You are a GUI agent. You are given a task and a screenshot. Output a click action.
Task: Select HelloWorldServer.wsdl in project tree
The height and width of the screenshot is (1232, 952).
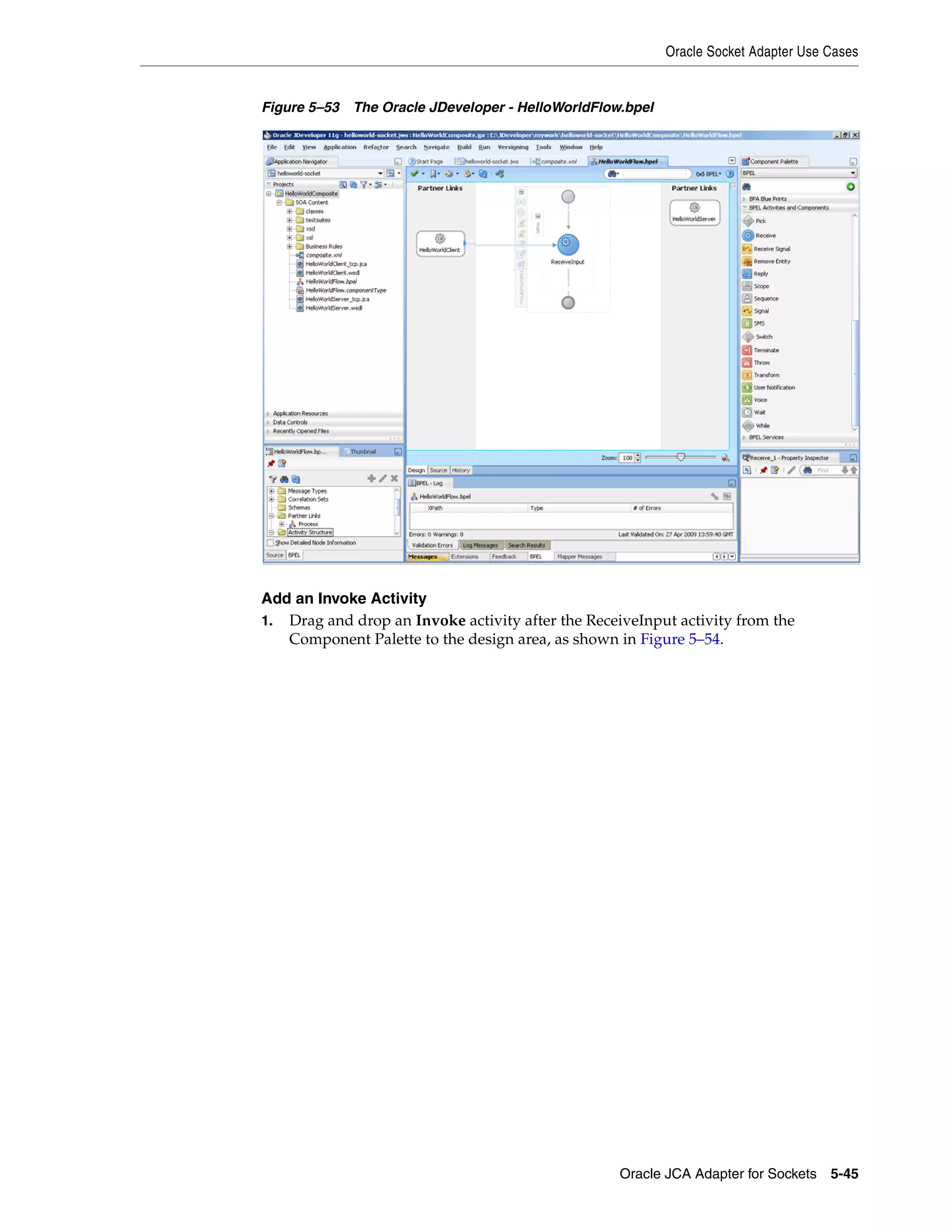click(x=334, y=308)
